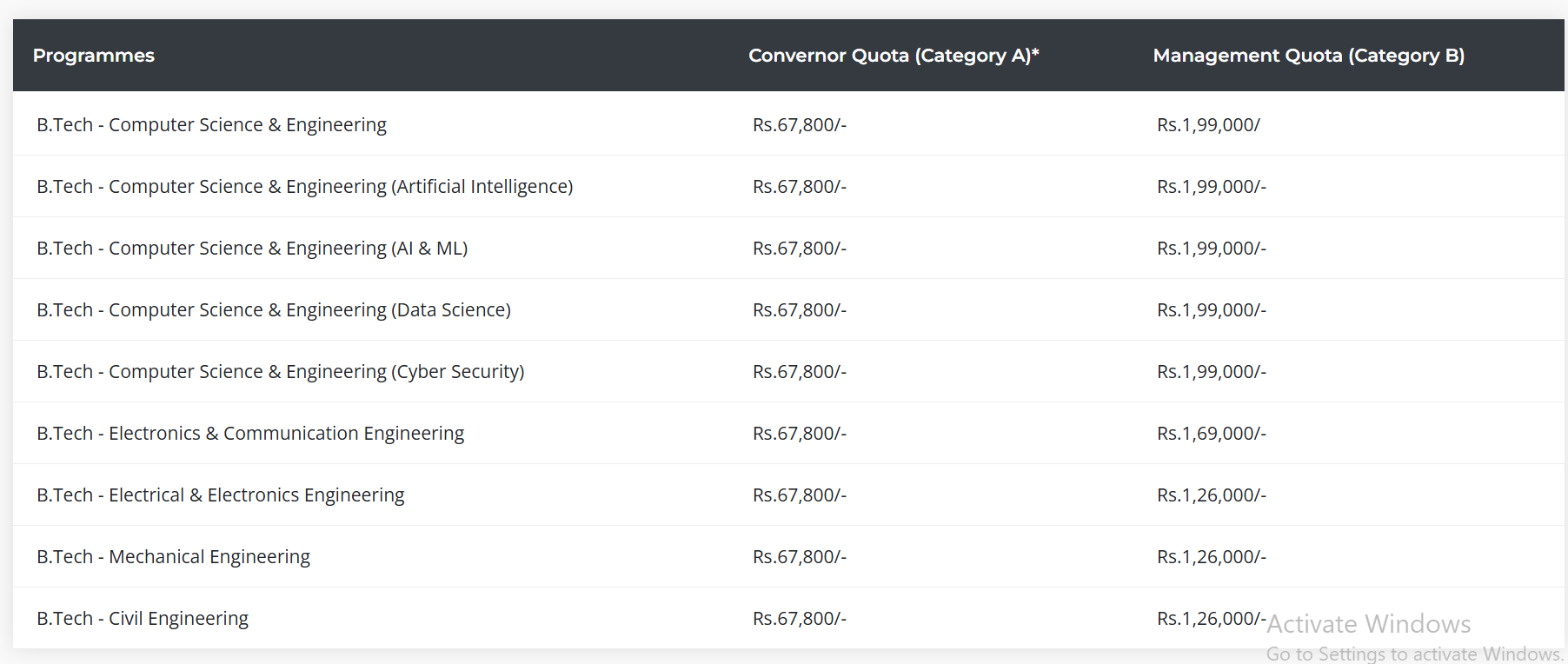Click the Rs.1,69,000/- management quota fee
This screenshot has width=1568, height=664.
coord(1211,434)
